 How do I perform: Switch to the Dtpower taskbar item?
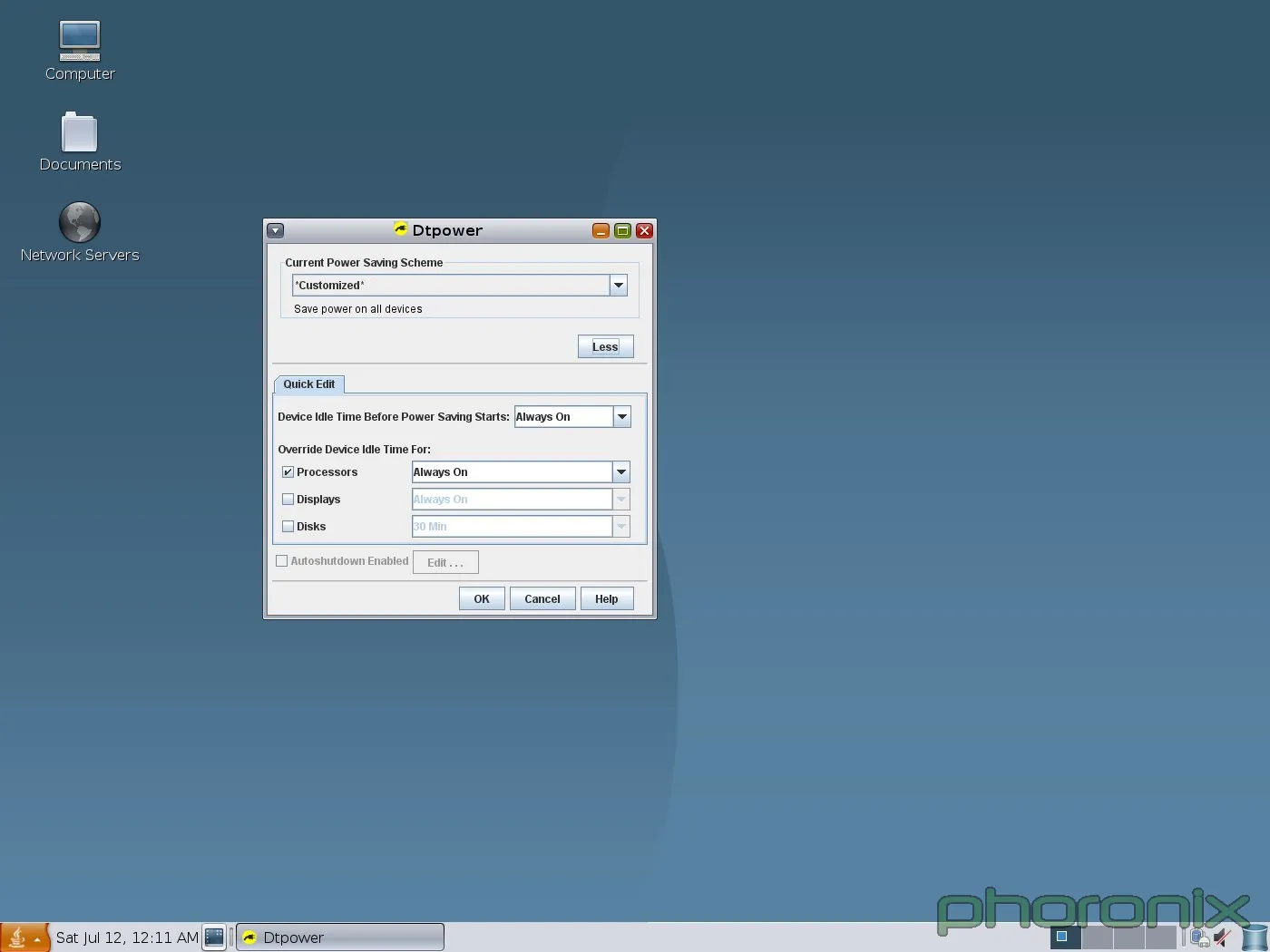pos(340,937)
